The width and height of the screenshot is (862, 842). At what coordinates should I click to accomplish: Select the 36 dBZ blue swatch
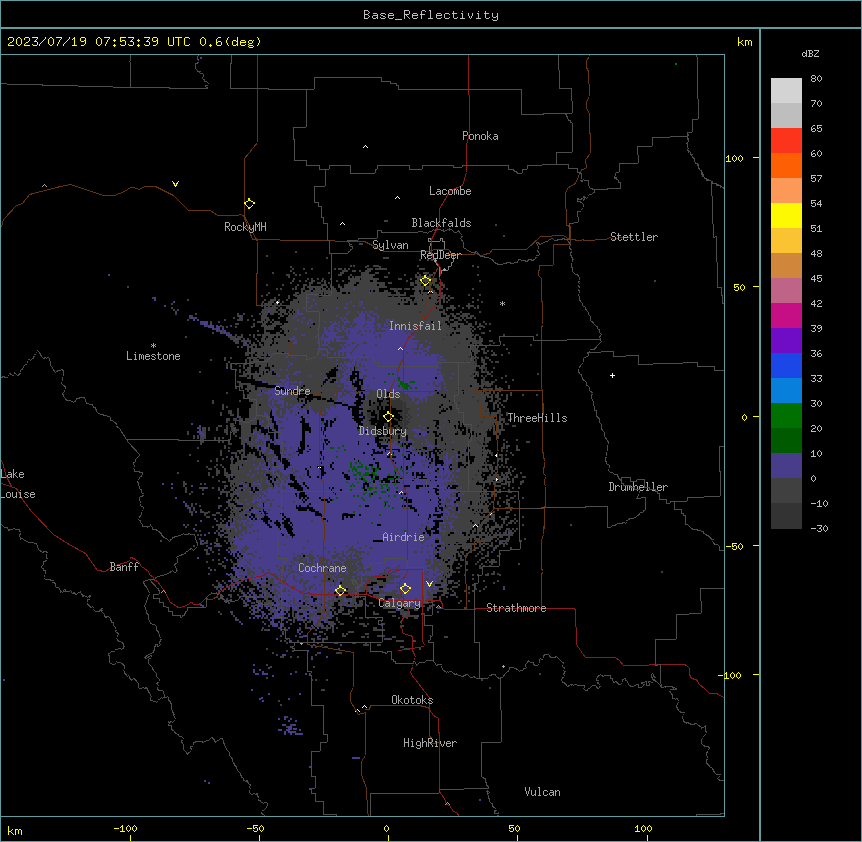786,365
